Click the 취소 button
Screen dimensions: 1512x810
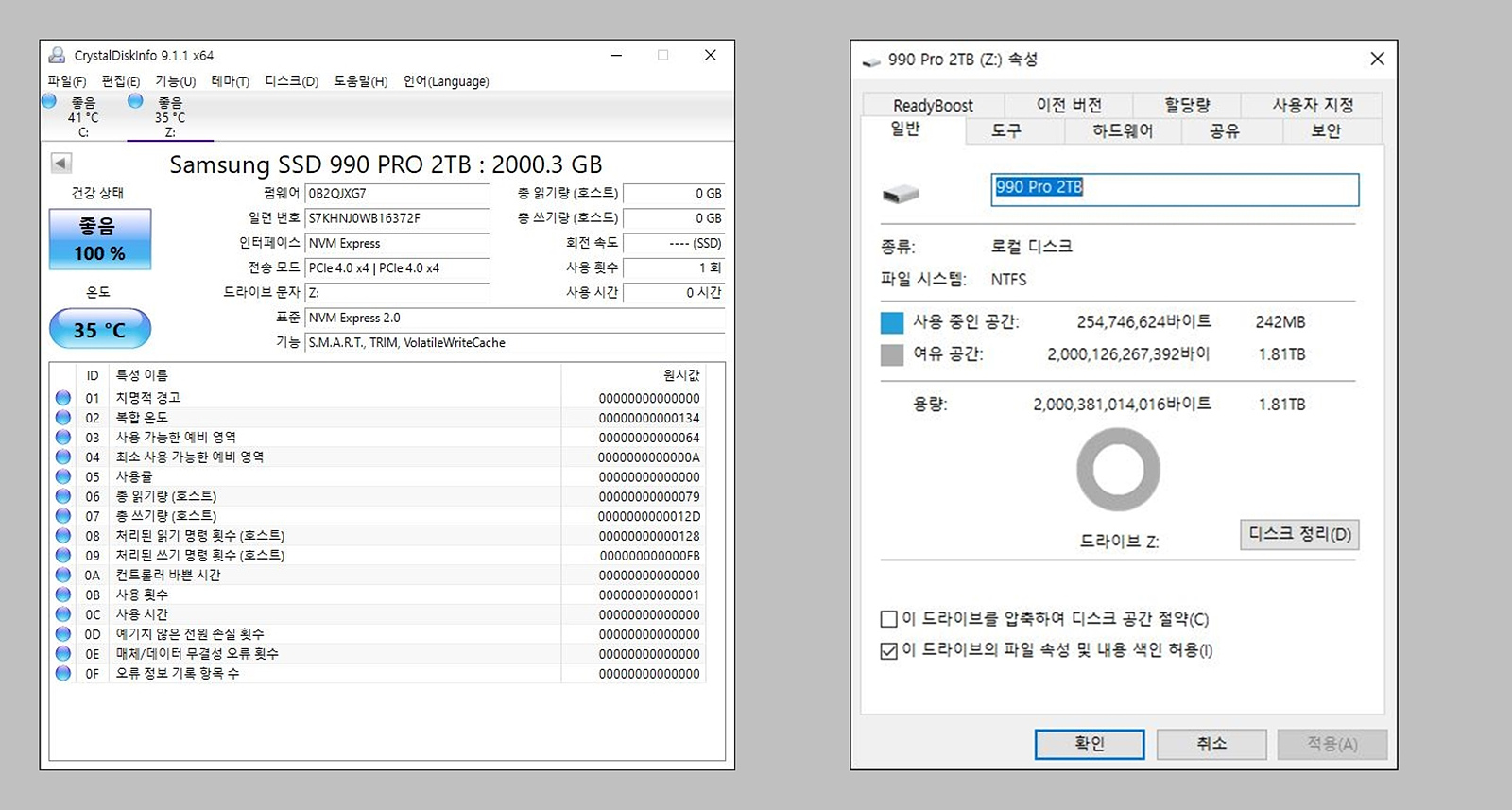pyautogui.click(x=1211, y=744)
